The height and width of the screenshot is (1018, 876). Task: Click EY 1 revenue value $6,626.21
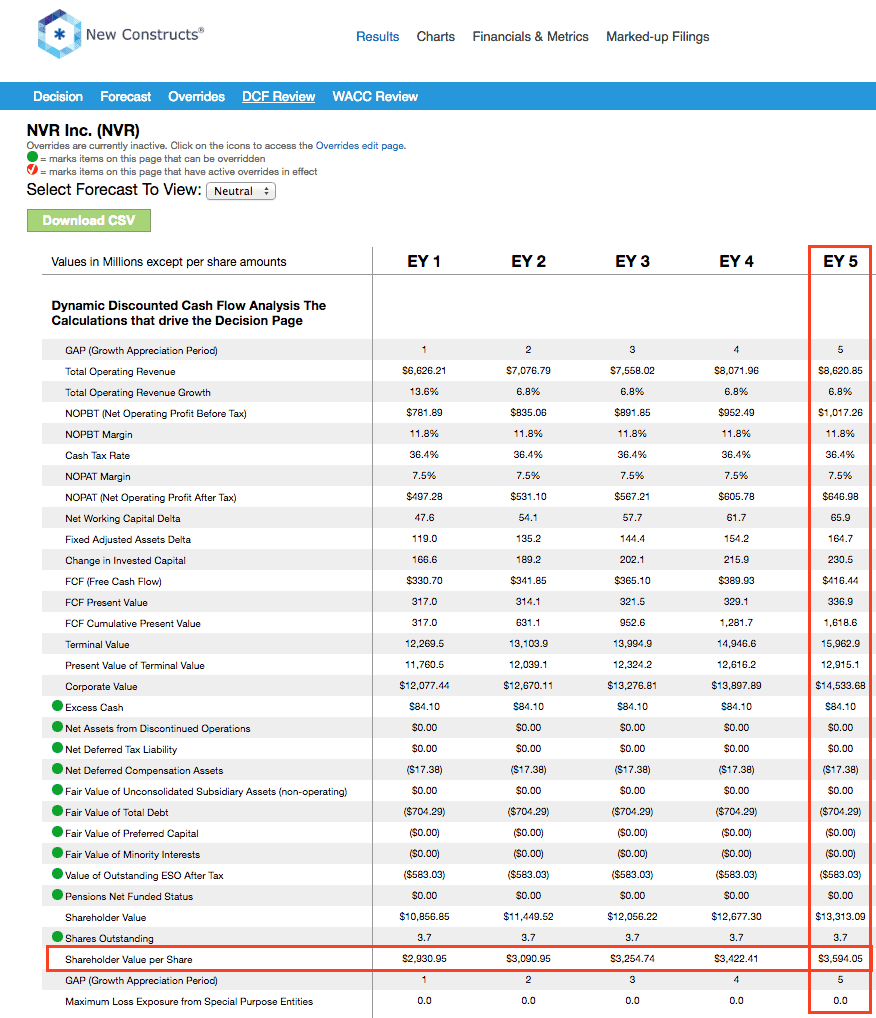coord(424,371)
